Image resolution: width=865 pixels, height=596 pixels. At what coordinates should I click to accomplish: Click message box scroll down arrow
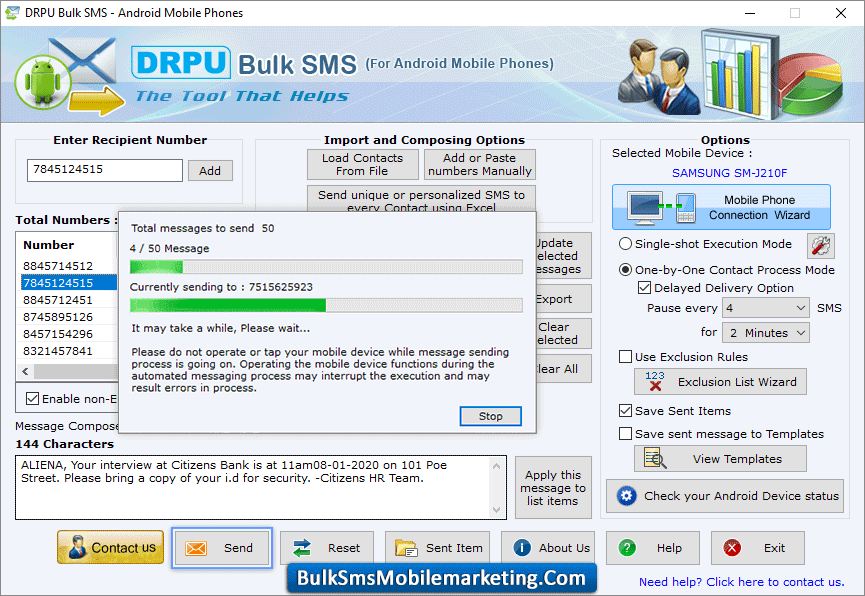point(496,509)
